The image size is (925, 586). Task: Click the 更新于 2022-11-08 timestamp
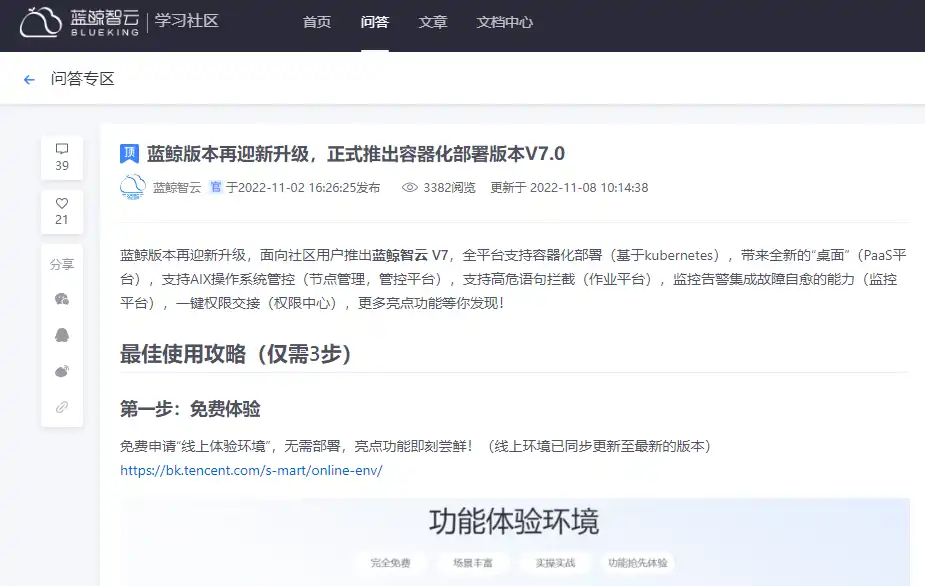[x=569, y=188]
